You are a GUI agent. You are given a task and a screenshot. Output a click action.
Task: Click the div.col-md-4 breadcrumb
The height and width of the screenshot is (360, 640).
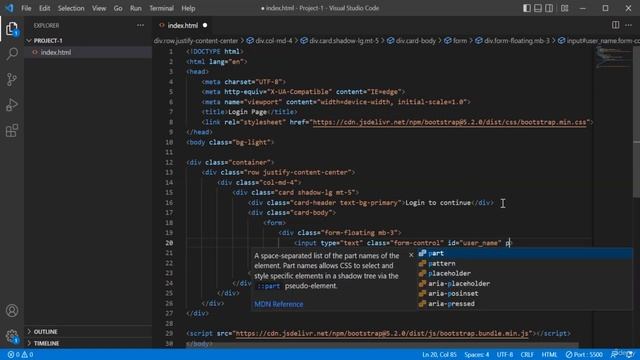[x=270, y=41]
